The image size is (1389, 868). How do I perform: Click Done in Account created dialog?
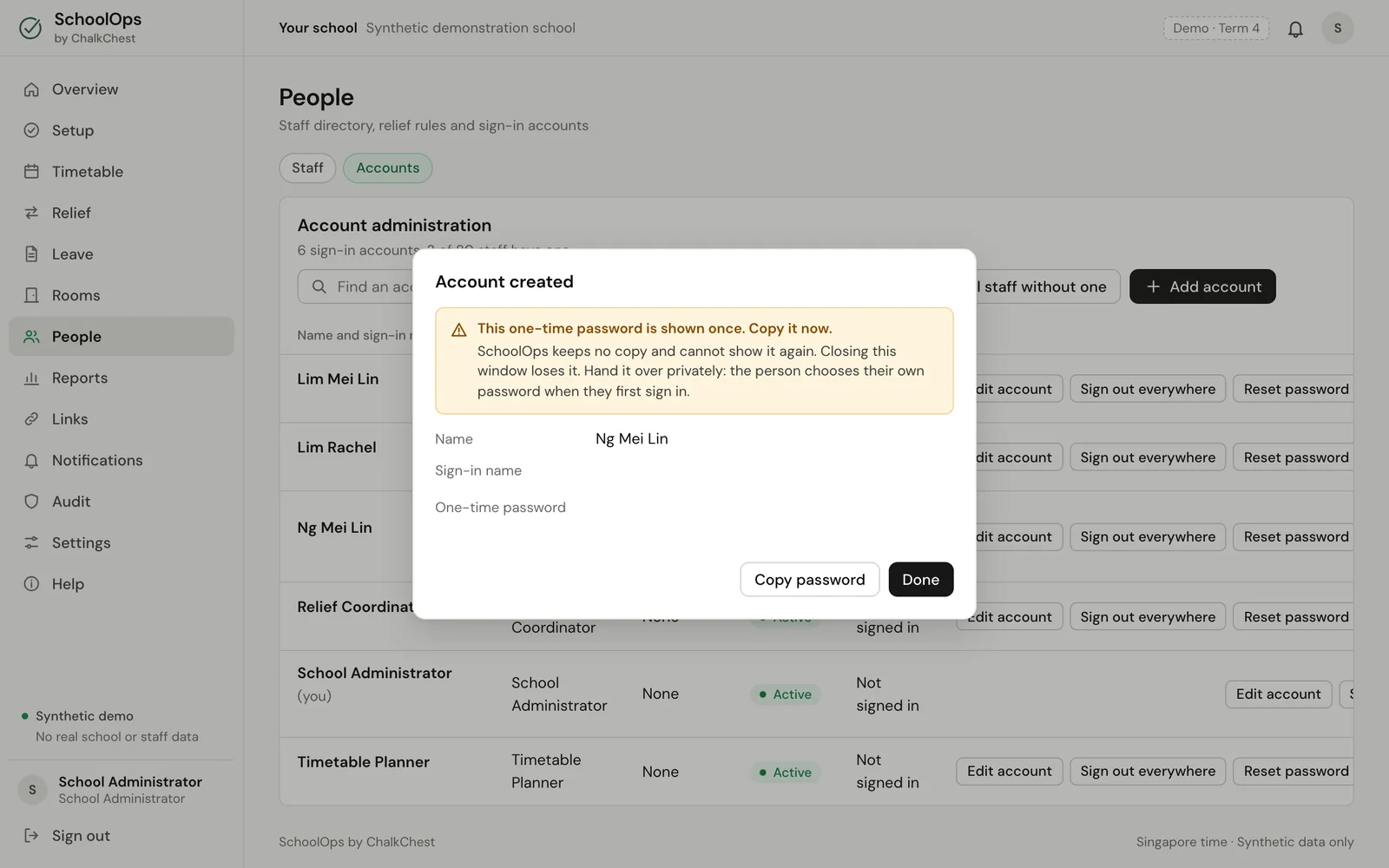tap(921, 580)
